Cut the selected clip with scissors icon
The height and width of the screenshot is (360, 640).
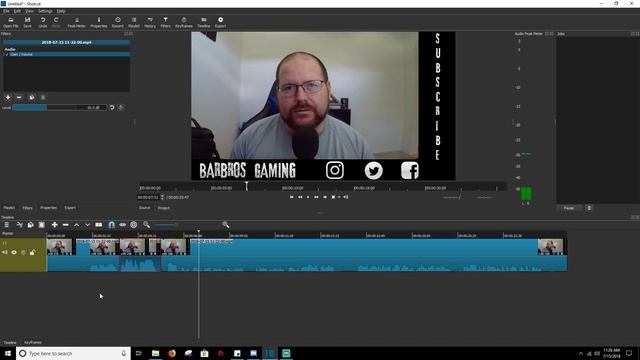coord(20,225)
